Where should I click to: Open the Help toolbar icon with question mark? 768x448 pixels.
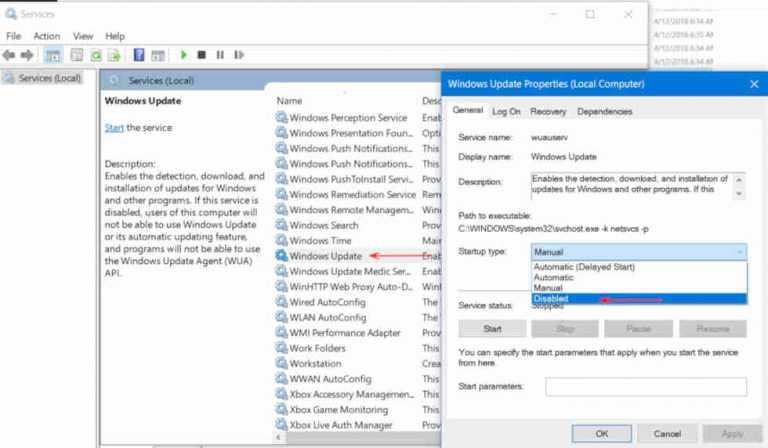139,55
